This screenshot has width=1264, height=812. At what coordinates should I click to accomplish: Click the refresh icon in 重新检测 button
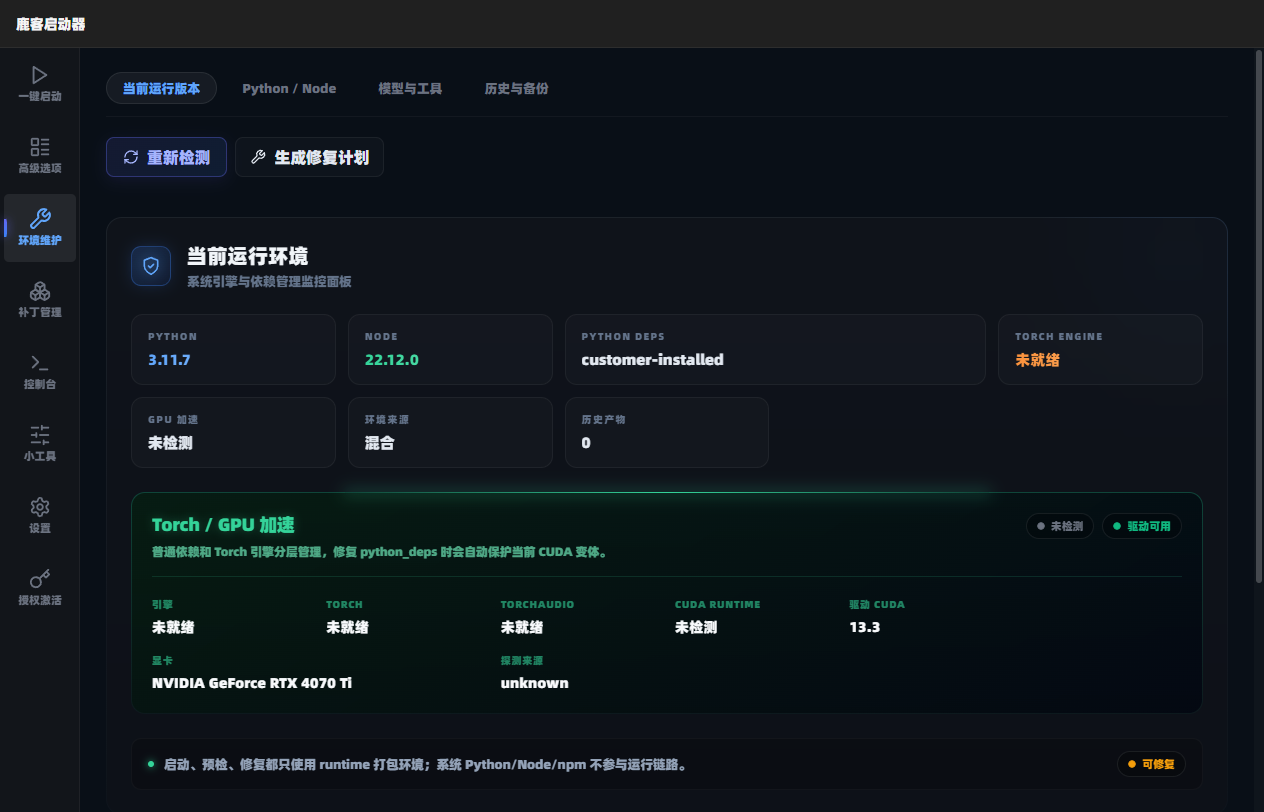click(x=131, y=158)
